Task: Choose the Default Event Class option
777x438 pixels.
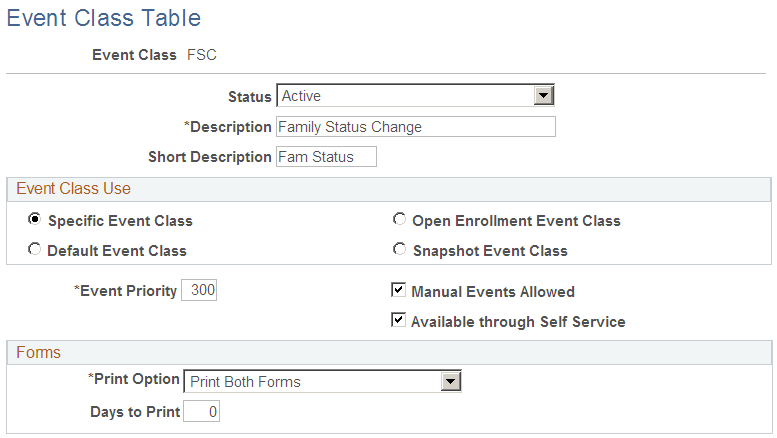Action: (35, 250)
